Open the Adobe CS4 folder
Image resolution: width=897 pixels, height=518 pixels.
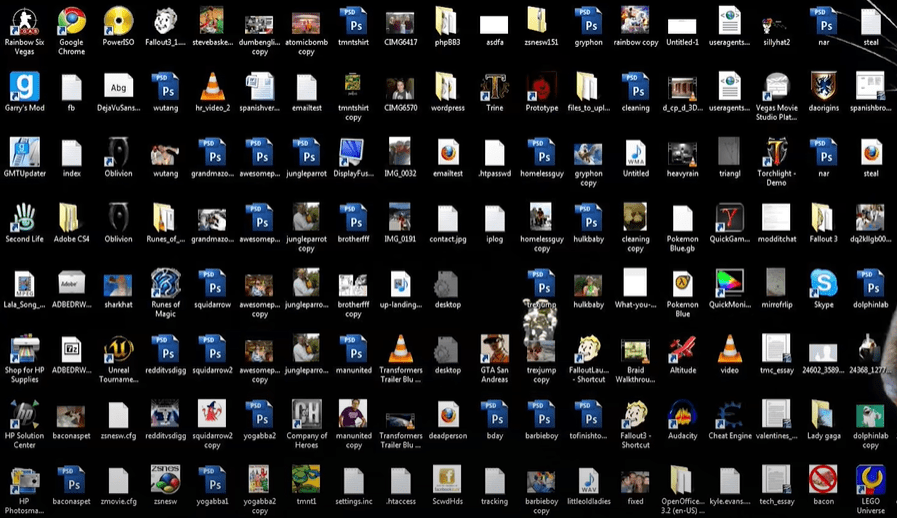[x=71, y=218]
